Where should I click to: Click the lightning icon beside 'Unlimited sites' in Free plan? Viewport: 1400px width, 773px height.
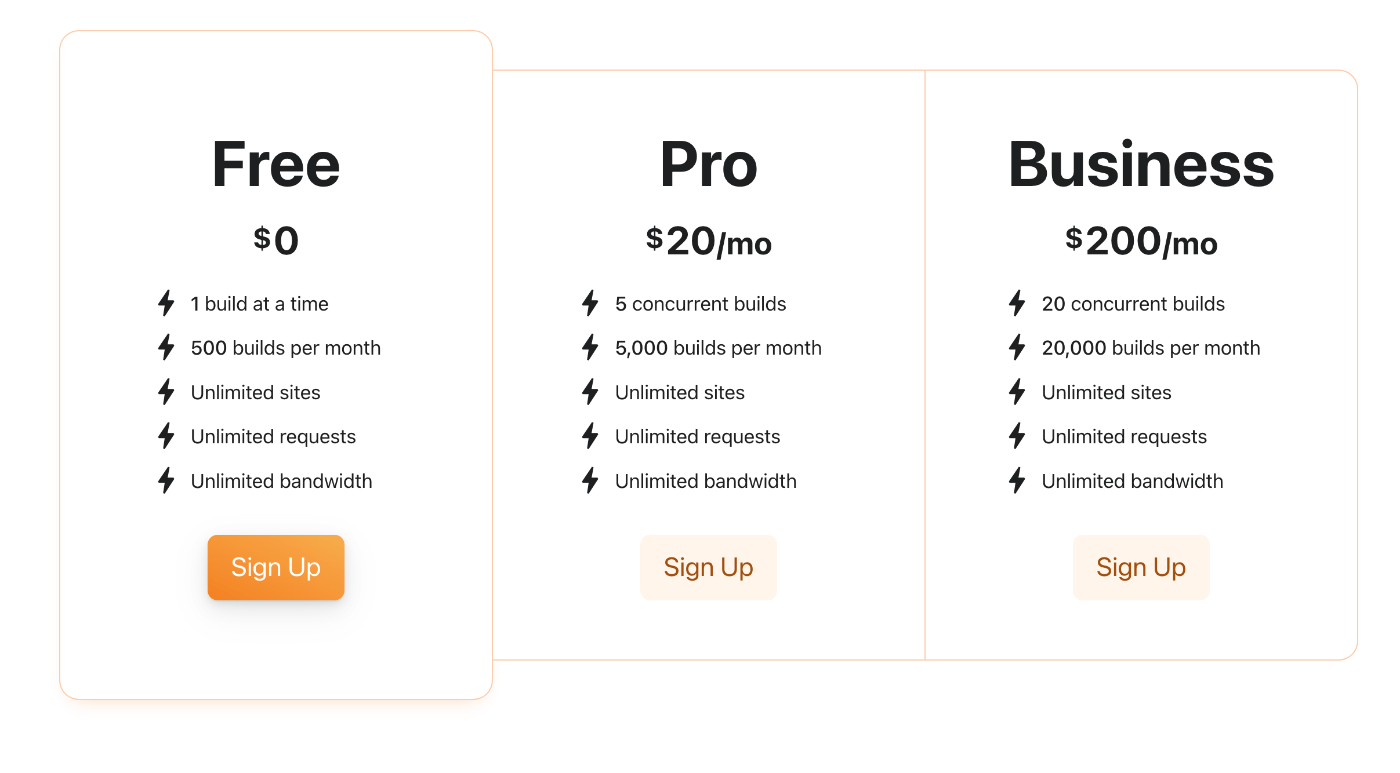point(166,392)
